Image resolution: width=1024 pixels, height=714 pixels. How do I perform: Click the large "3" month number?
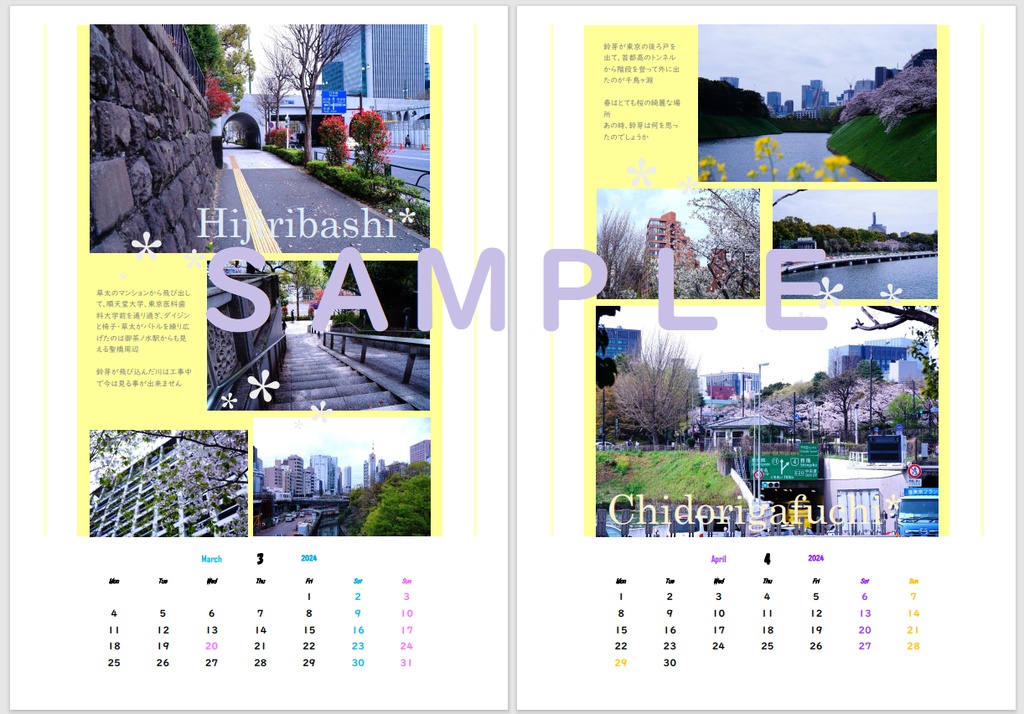[x=260, y=559]
